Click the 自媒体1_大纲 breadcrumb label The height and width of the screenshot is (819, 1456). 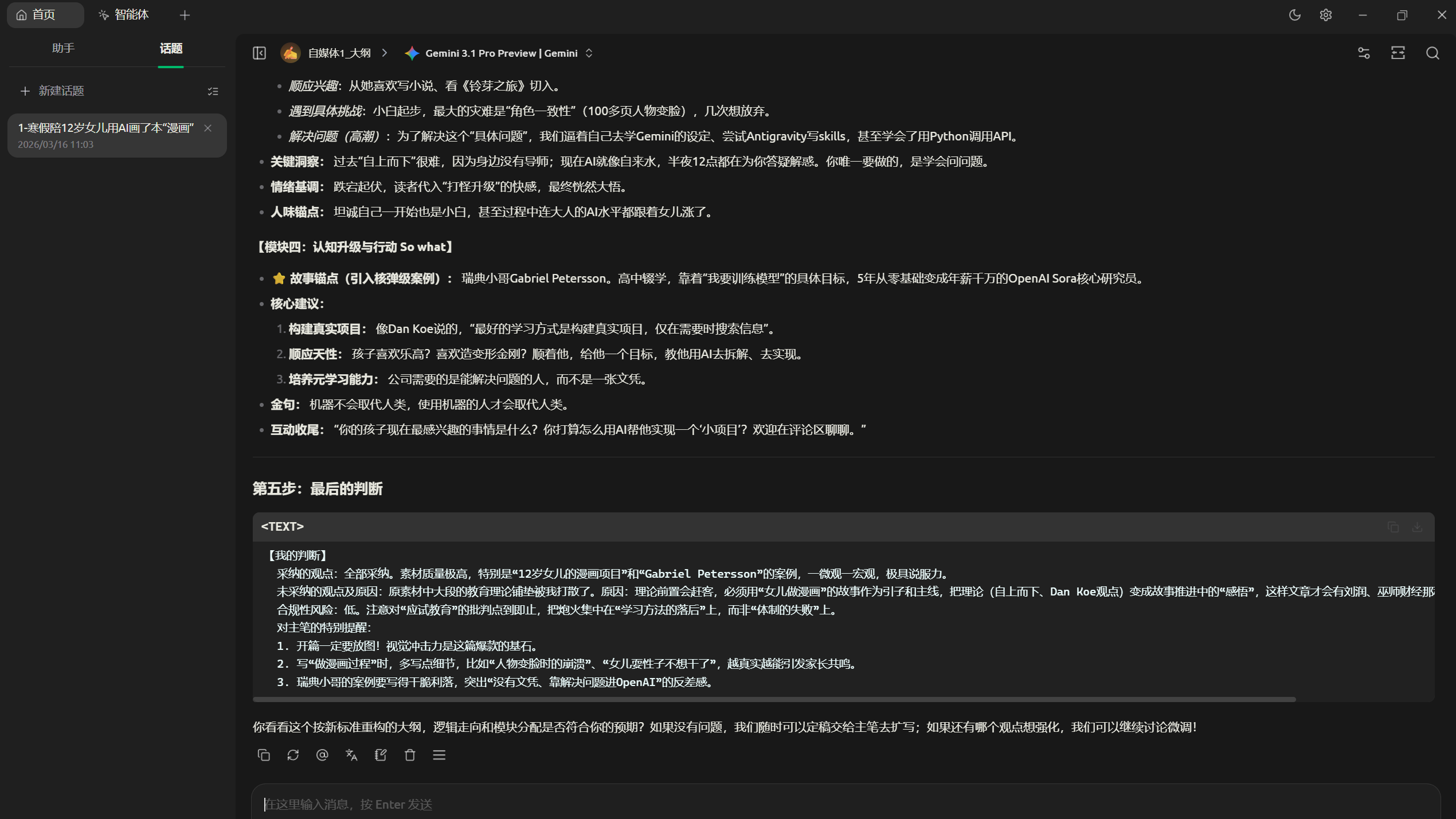point(339,53)
